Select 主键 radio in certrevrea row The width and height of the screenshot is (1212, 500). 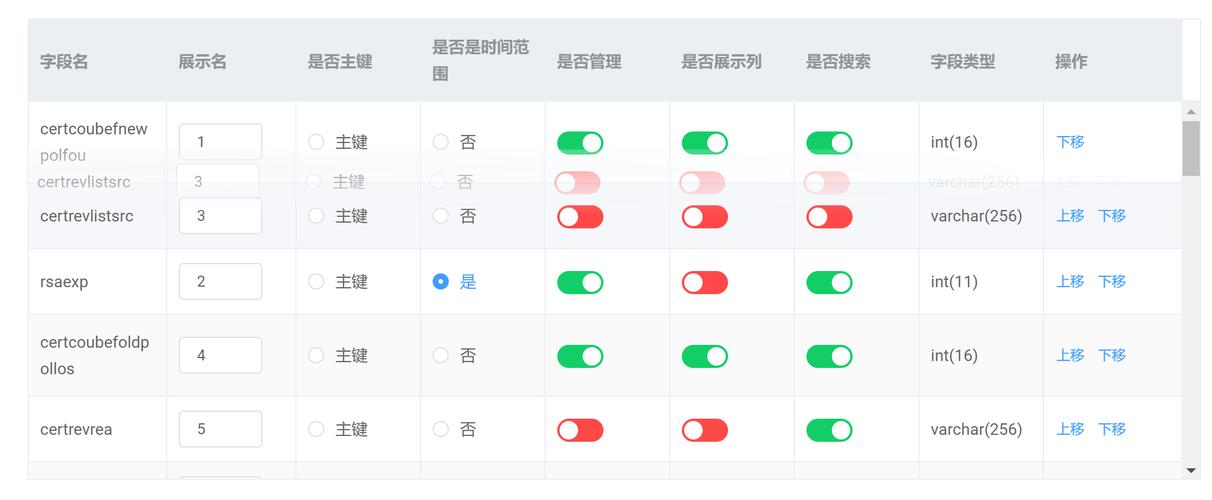pyautogui.click(x=316, y=429)
